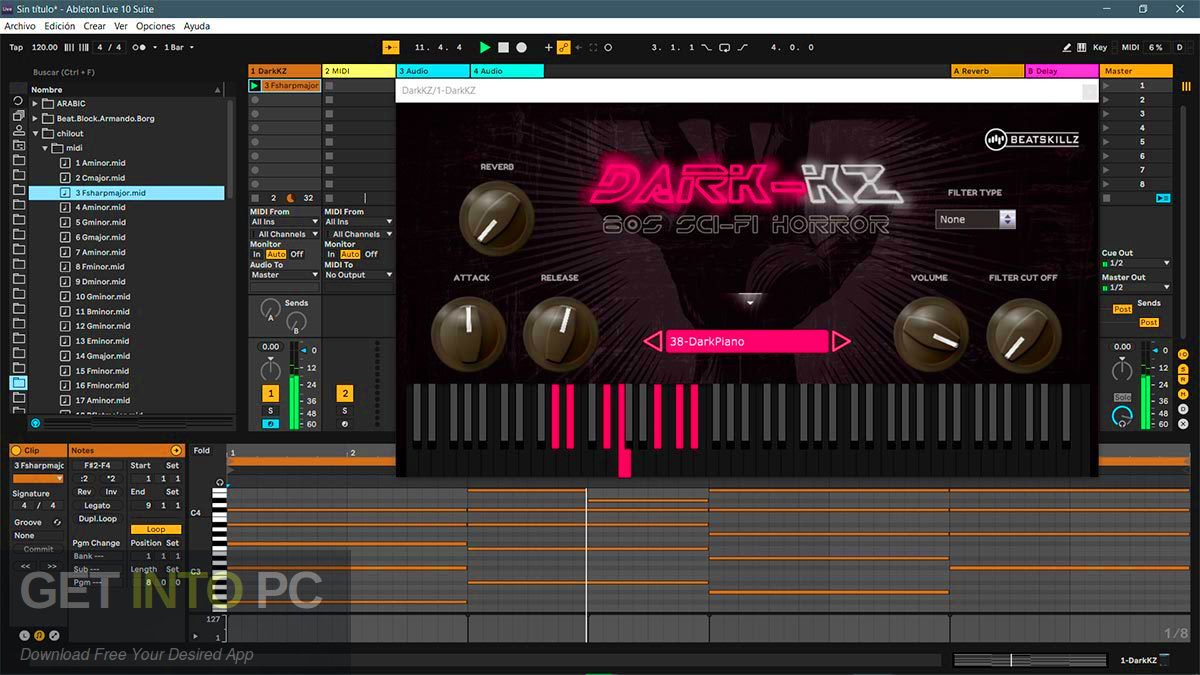The image size is (1200, 675).
Task: Toggle track 2 activator button
Action: click(344, 394)
